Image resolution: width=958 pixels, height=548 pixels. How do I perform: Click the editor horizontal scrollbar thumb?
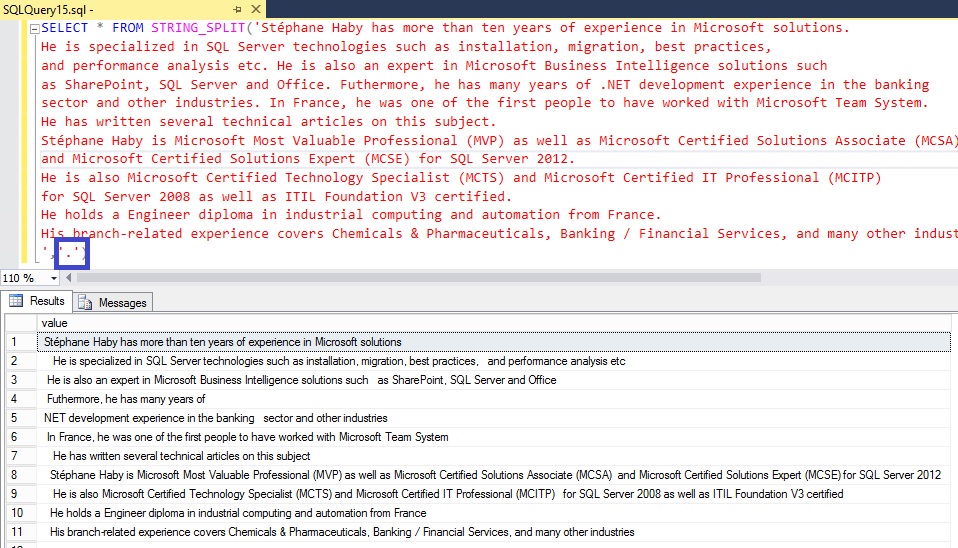pos(419,277)
